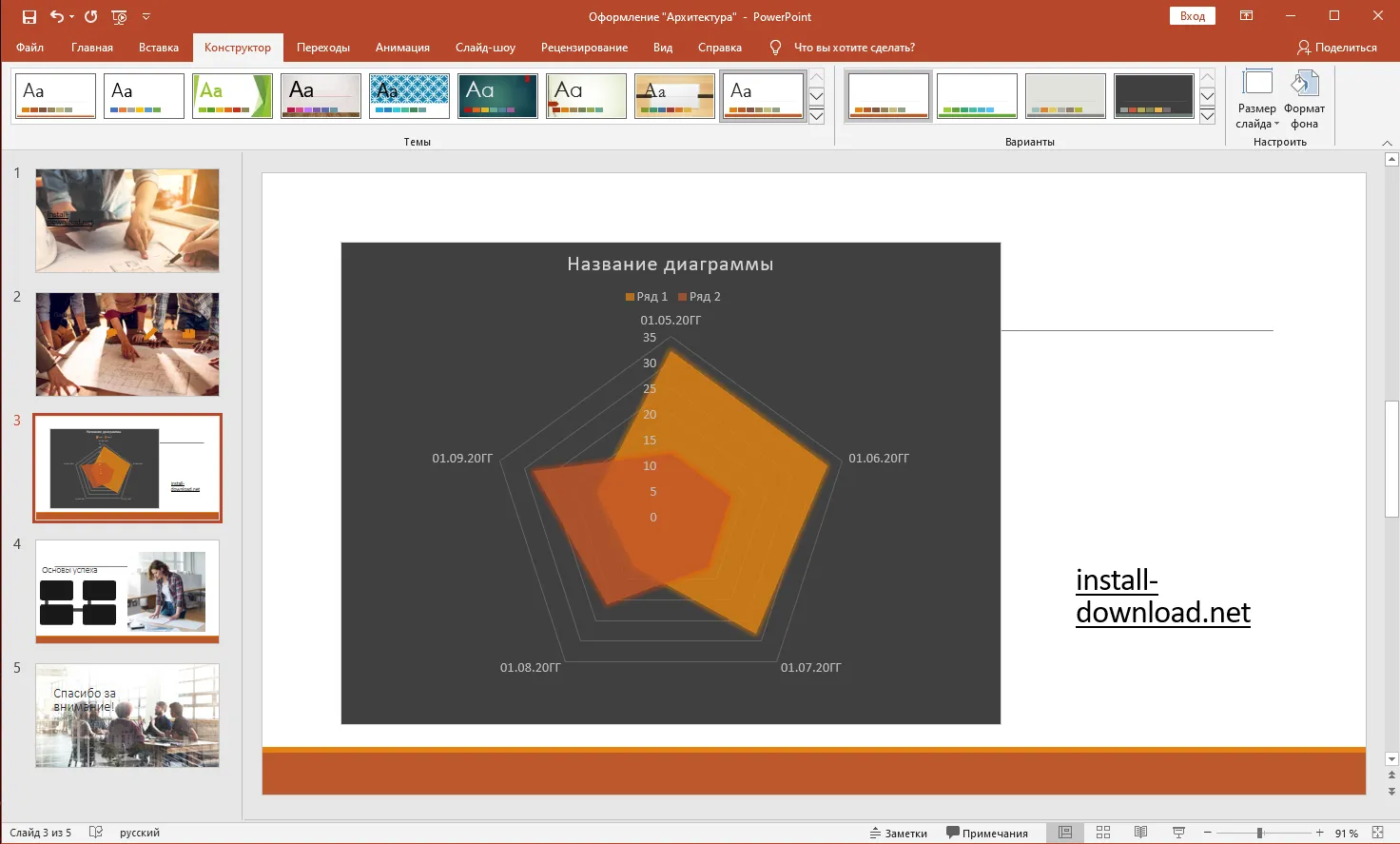Image resolution: width=1400 pixels, height=844 pixels.
Task: Click the Вход sign-in button
Action: click(x=1192, y=16)
